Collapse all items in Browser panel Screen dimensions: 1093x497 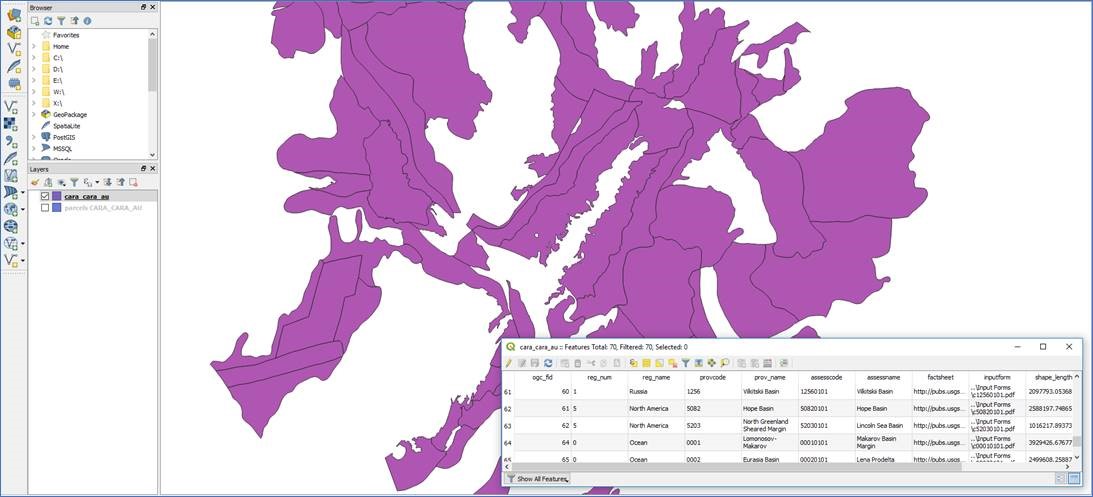75,21
